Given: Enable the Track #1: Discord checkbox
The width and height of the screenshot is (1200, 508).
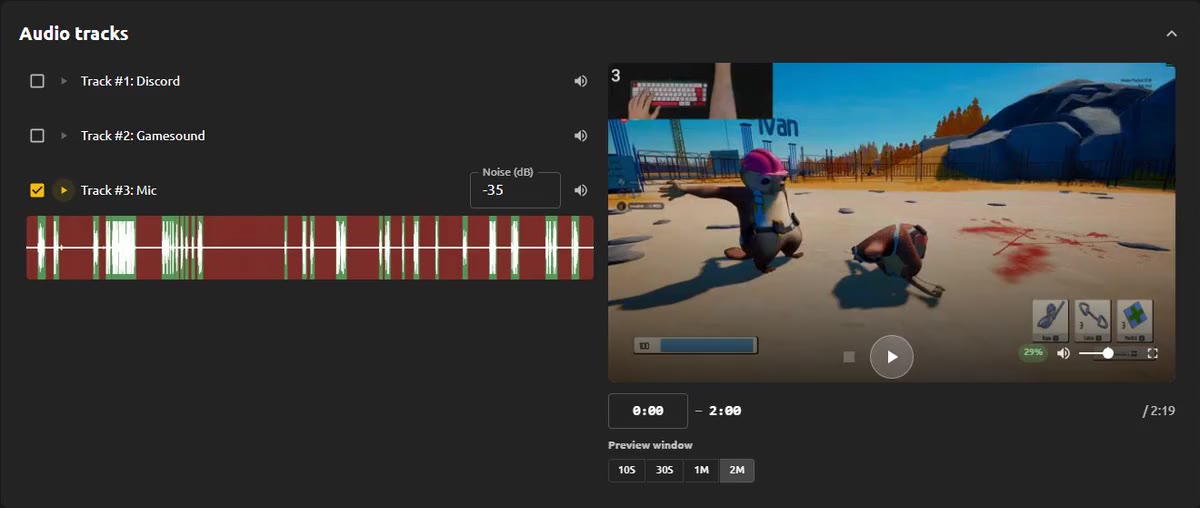Looking at the screenshot, I should pyautogui.click(x=37, y=81).
